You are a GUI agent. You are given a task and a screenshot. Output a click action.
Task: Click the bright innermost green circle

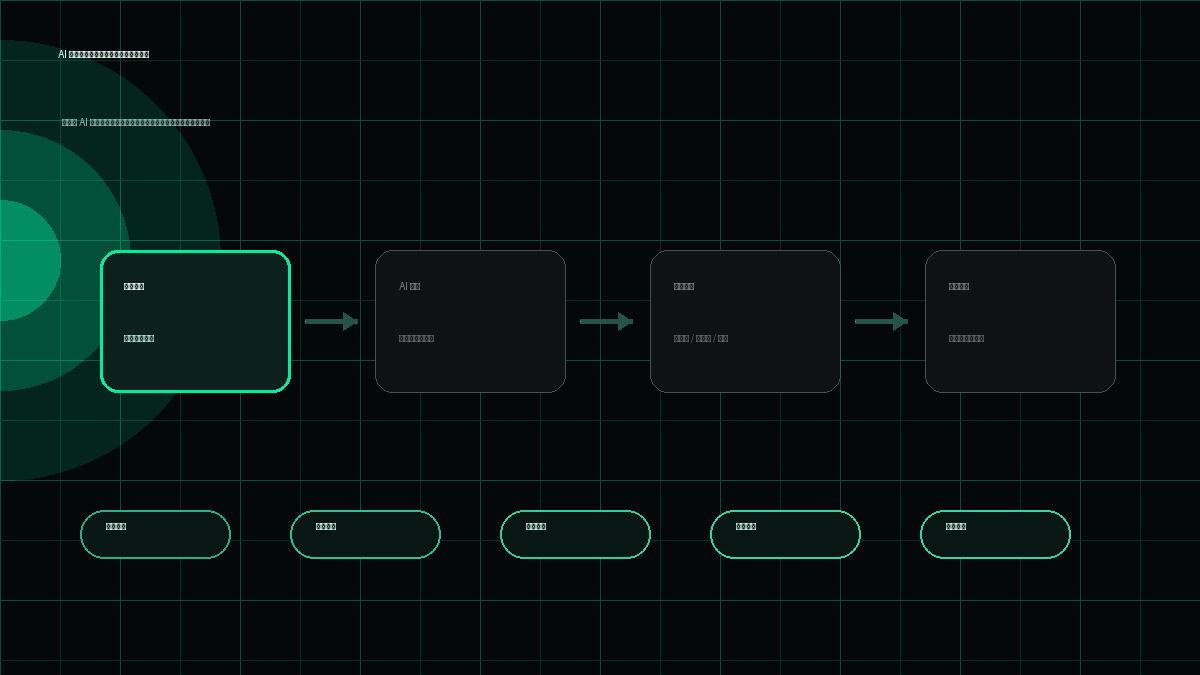coord(30,260)
